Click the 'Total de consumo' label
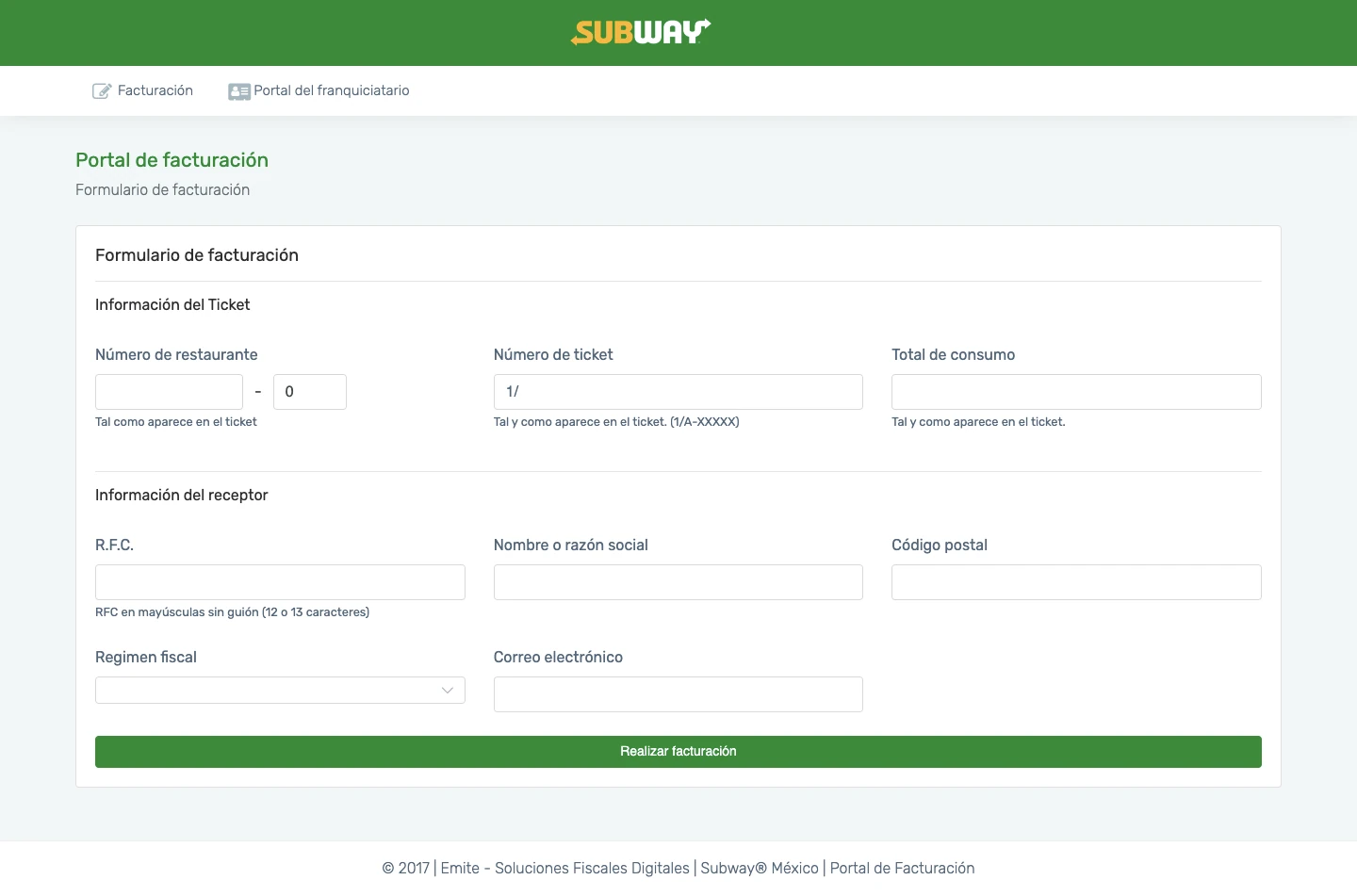Image resolution: width=1357 pixels, height=896 pixels. (954, 355)
